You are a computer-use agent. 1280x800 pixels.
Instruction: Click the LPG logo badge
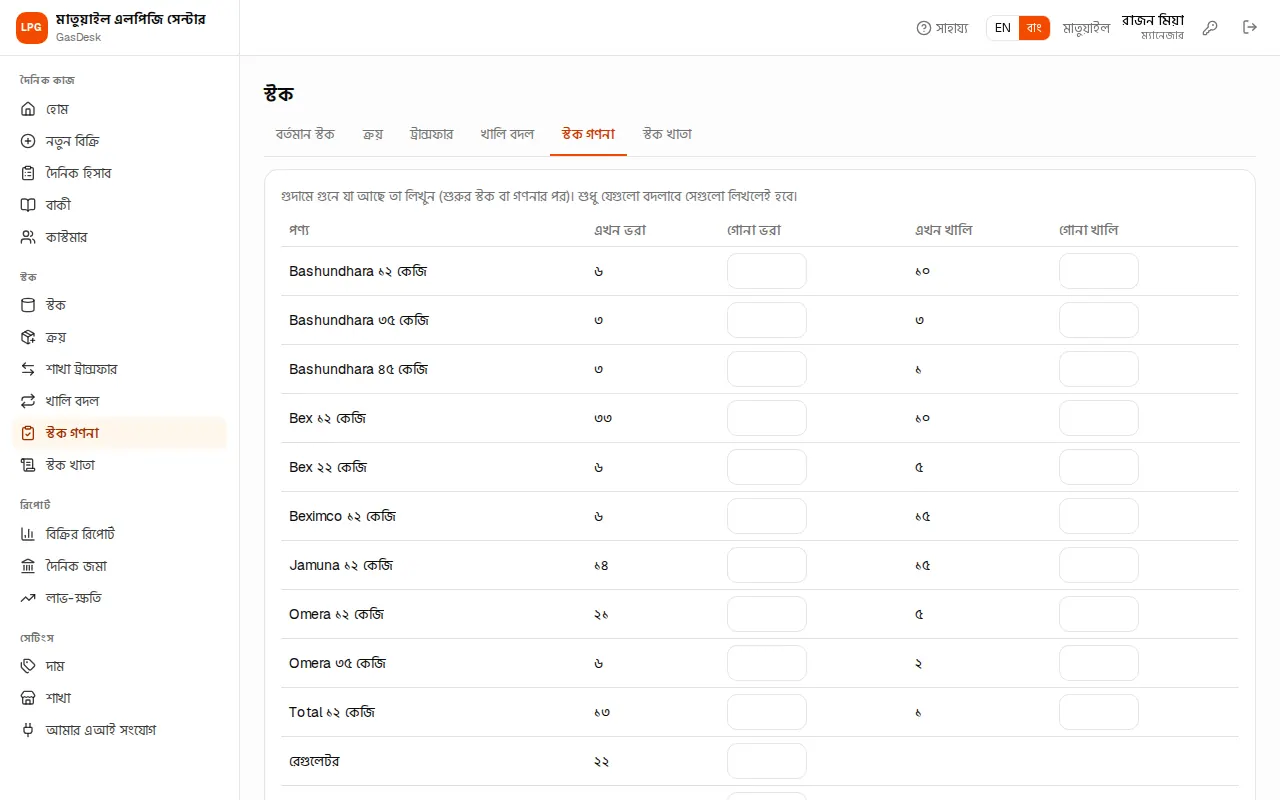pos(32,28)
